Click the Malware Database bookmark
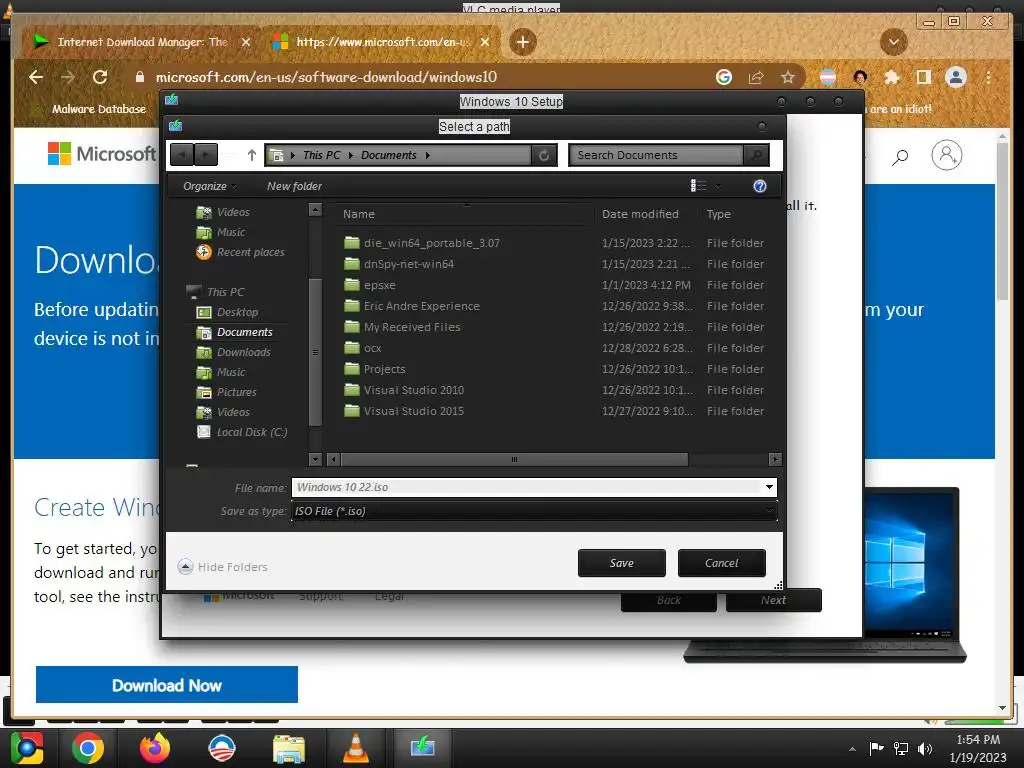This screenshot has width=1024, height=768. tap(99, 109)
